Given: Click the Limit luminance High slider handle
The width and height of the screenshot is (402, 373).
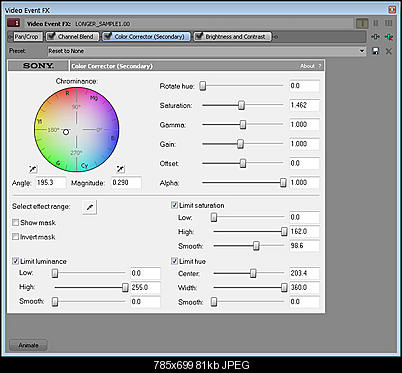Looking at the screenshot, I should tap(125, 287).
